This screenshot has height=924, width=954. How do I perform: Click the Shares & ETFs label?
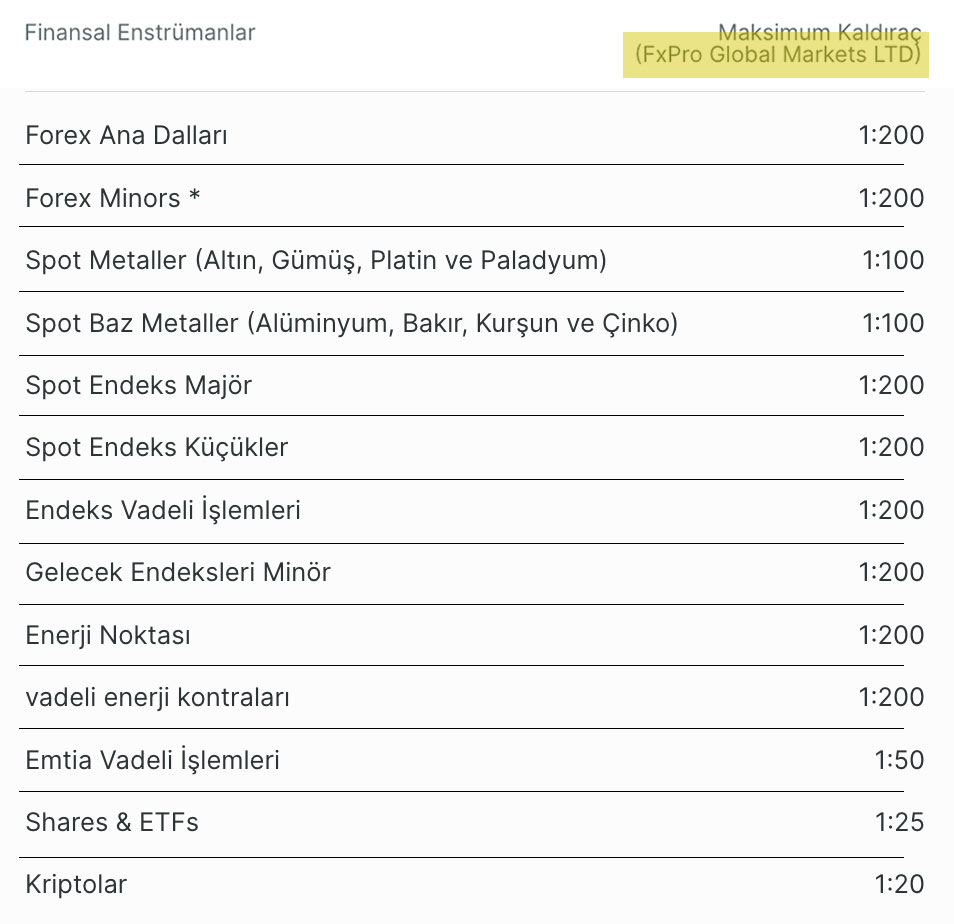click(112, 822)
